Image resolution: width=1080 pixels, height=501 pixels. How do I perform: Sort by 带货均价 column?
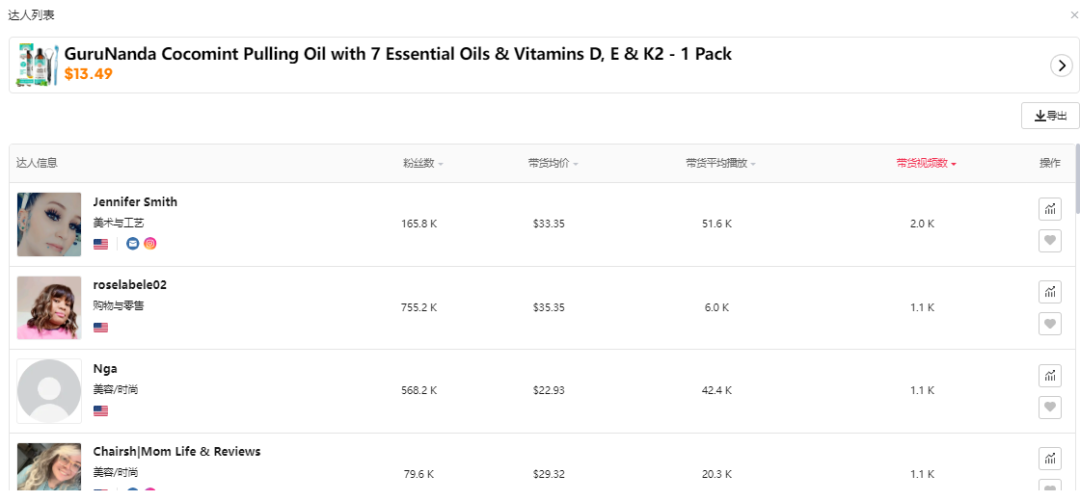point(553,163)
